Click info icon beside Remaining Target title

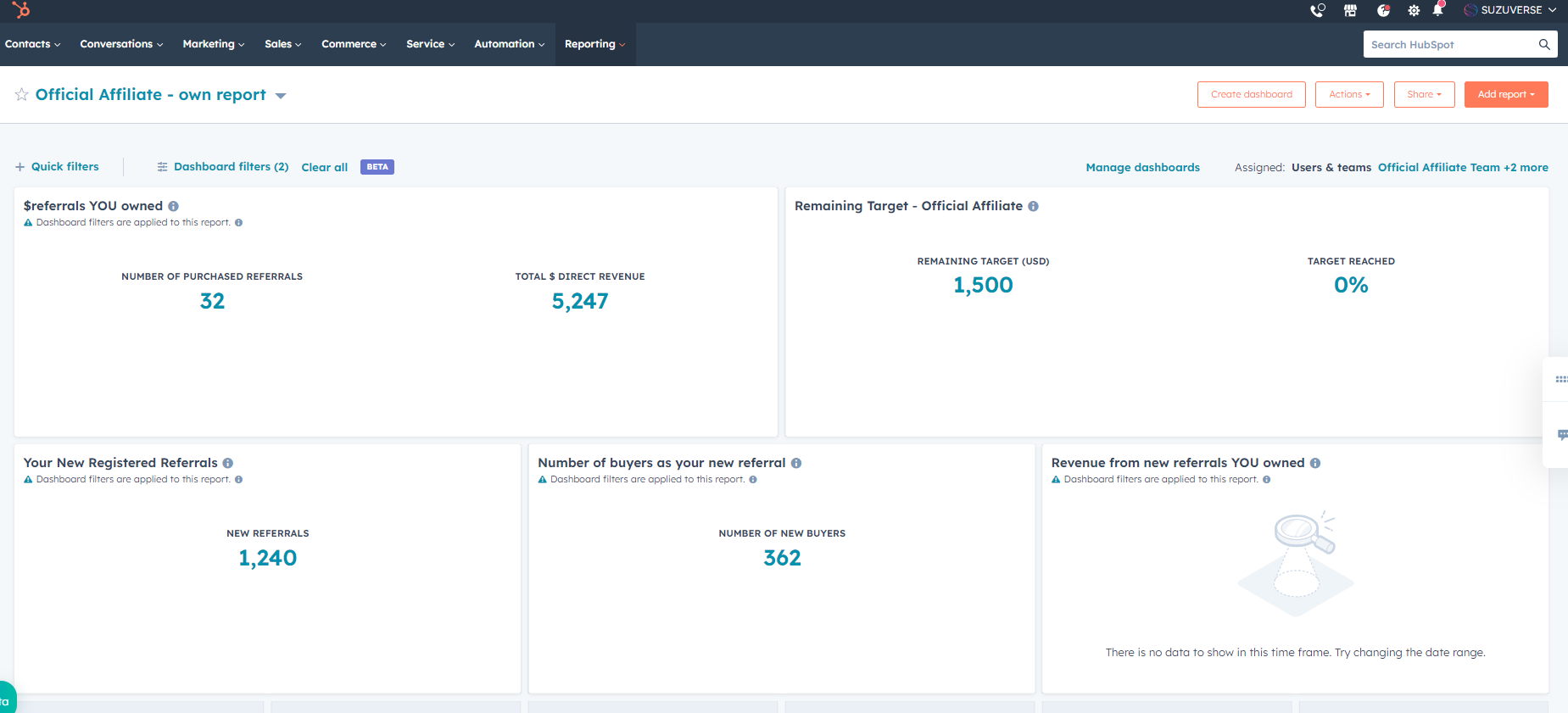1033,206
